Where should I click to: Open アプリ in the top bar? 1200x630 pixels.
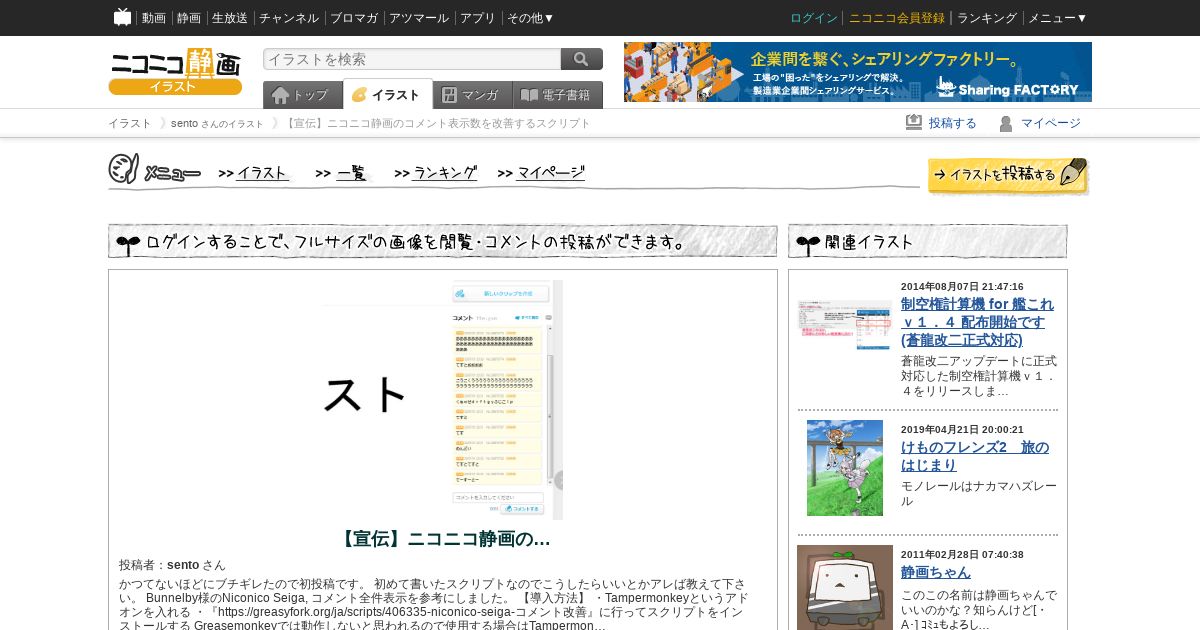point(478,18)
